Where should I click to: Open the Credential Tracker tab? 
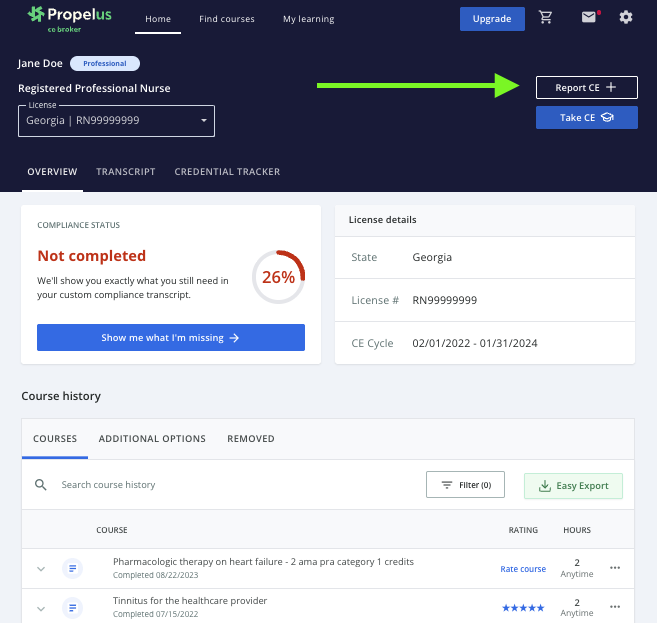click(x=227, y=172)
